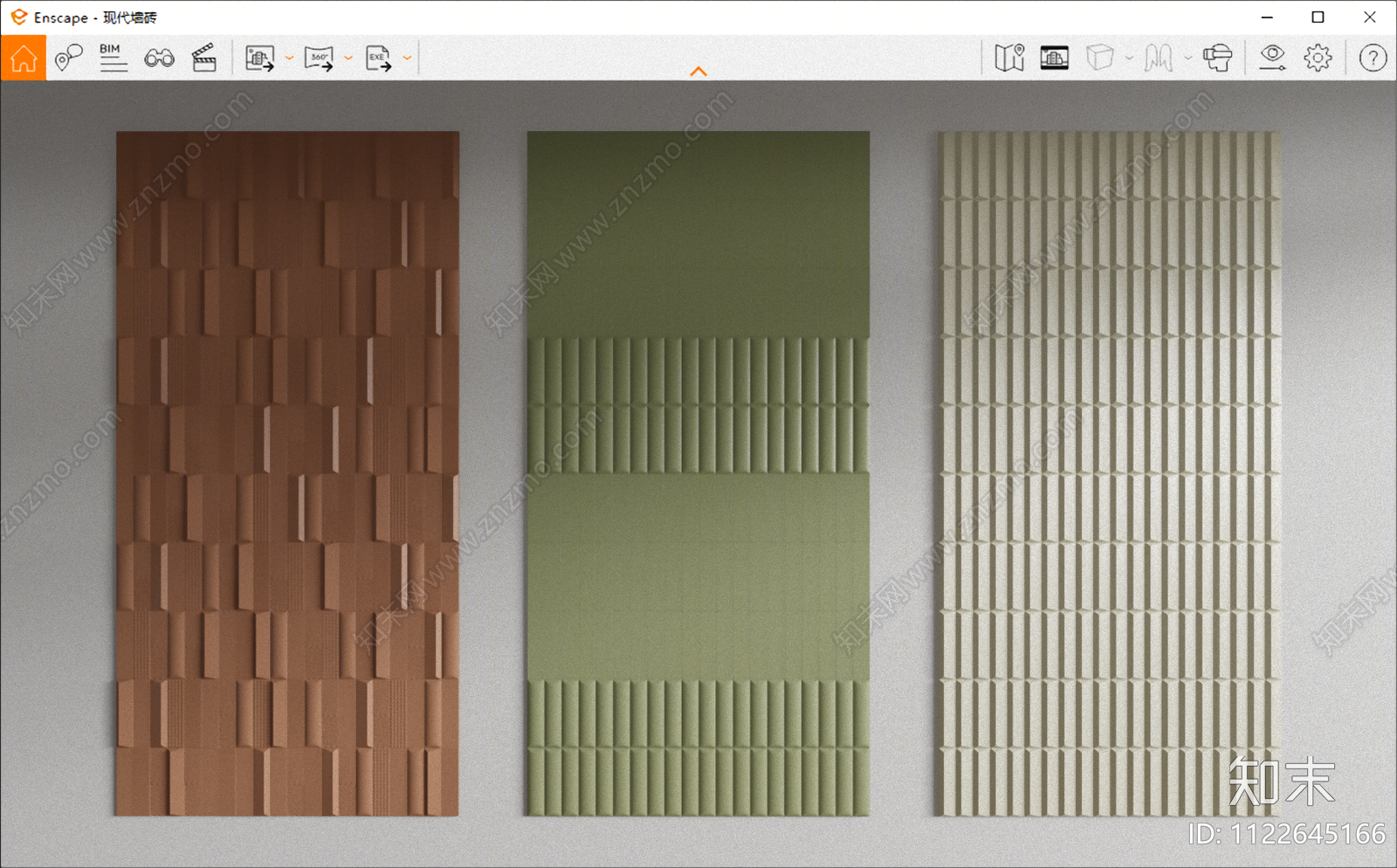1397x868 pixels.
Task: Open the Collaborative Annotations pin icon
Action: point(68,59)
